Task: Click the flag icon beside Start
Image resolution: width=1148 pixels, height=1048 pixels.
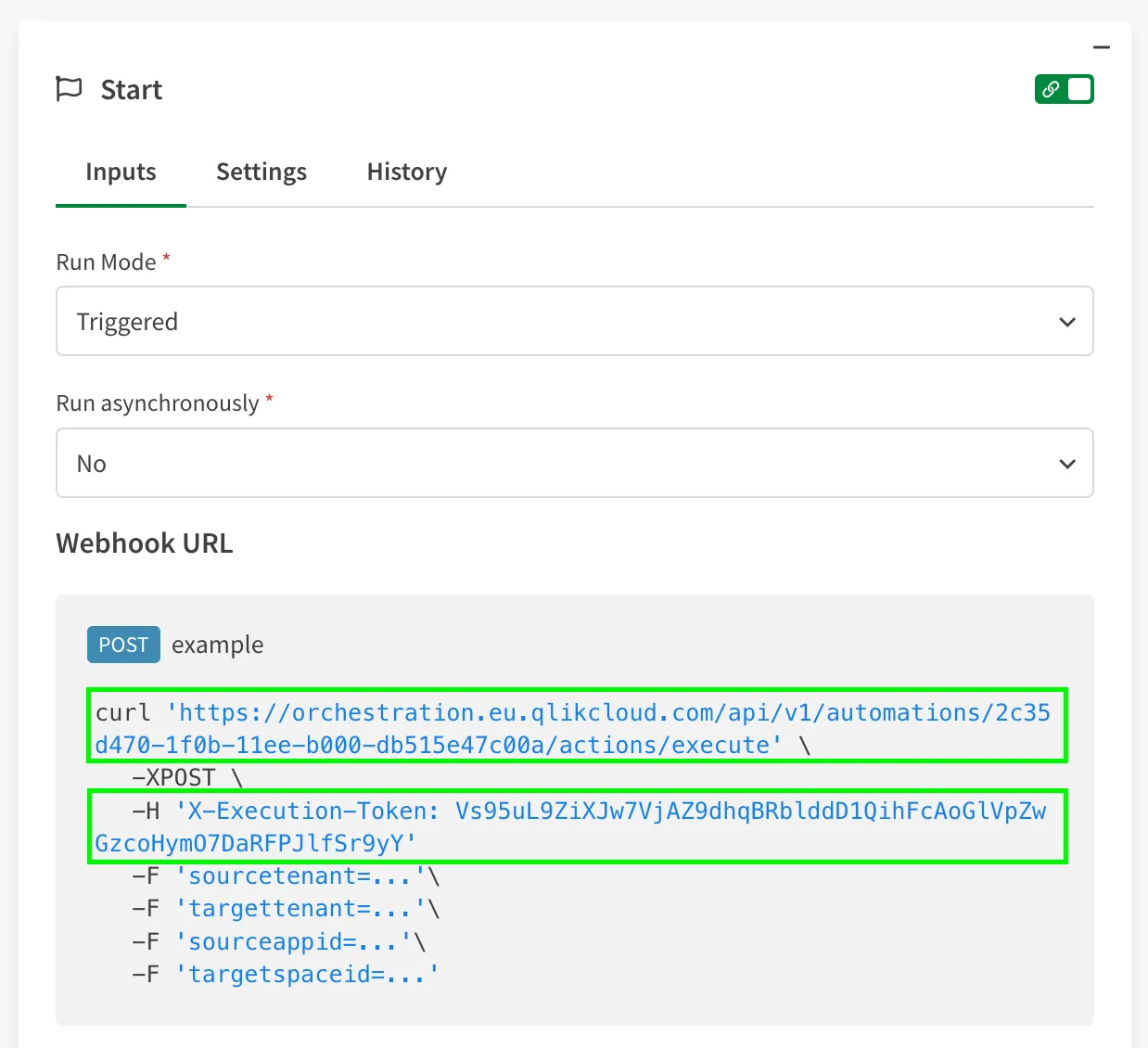Action: point(69,88)
